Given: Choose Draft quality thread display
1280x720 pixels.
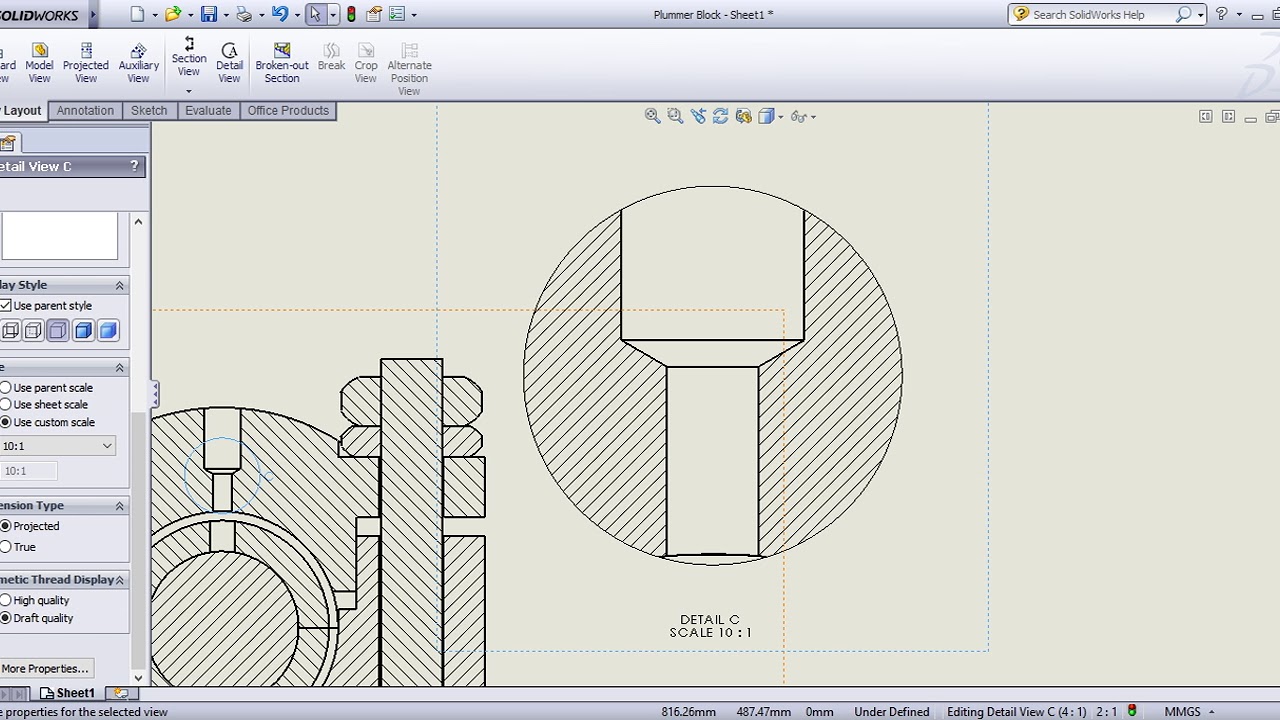Looking at the screenshot, I should point(37,618).
